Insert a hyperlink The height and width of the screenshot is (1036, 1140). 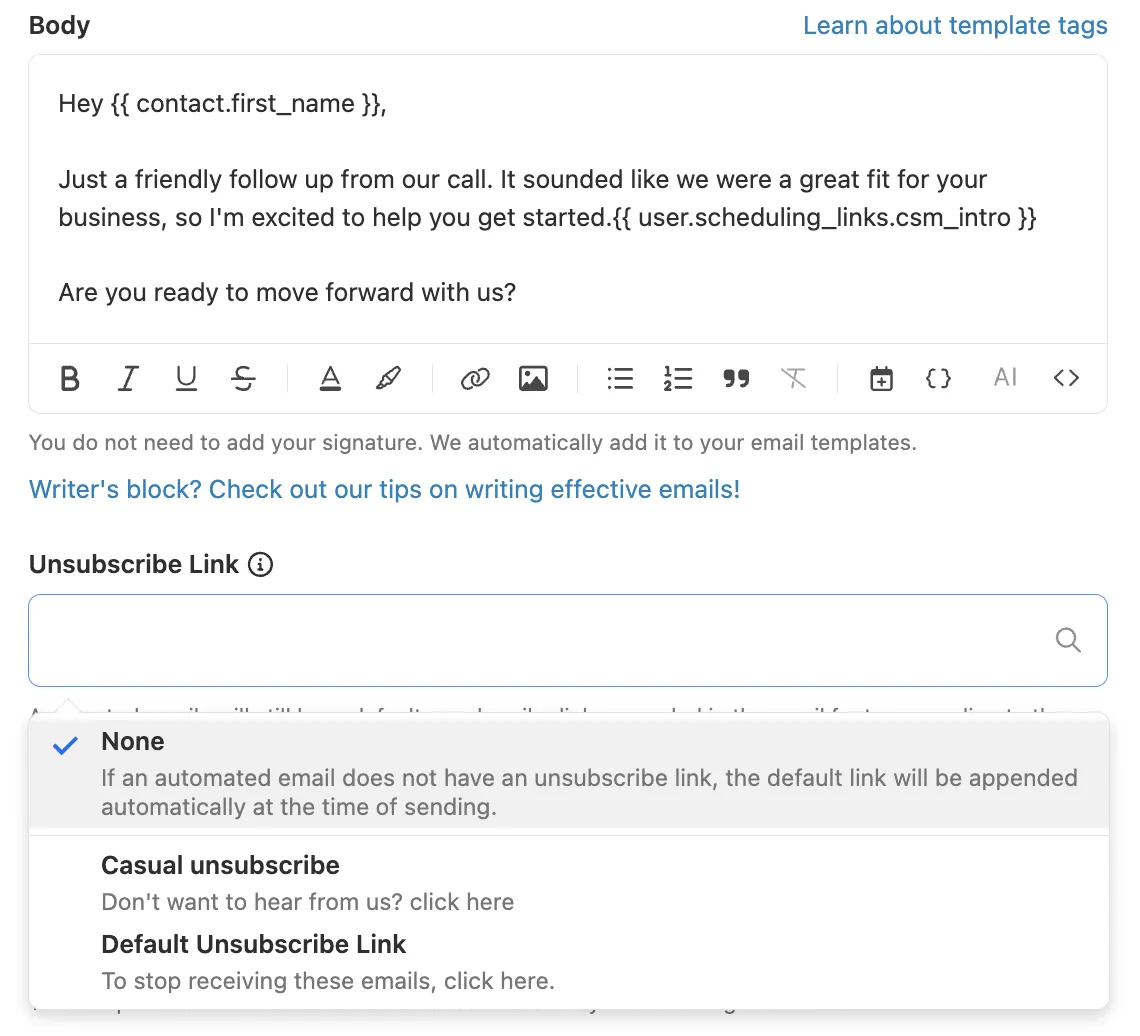(475, 379)
